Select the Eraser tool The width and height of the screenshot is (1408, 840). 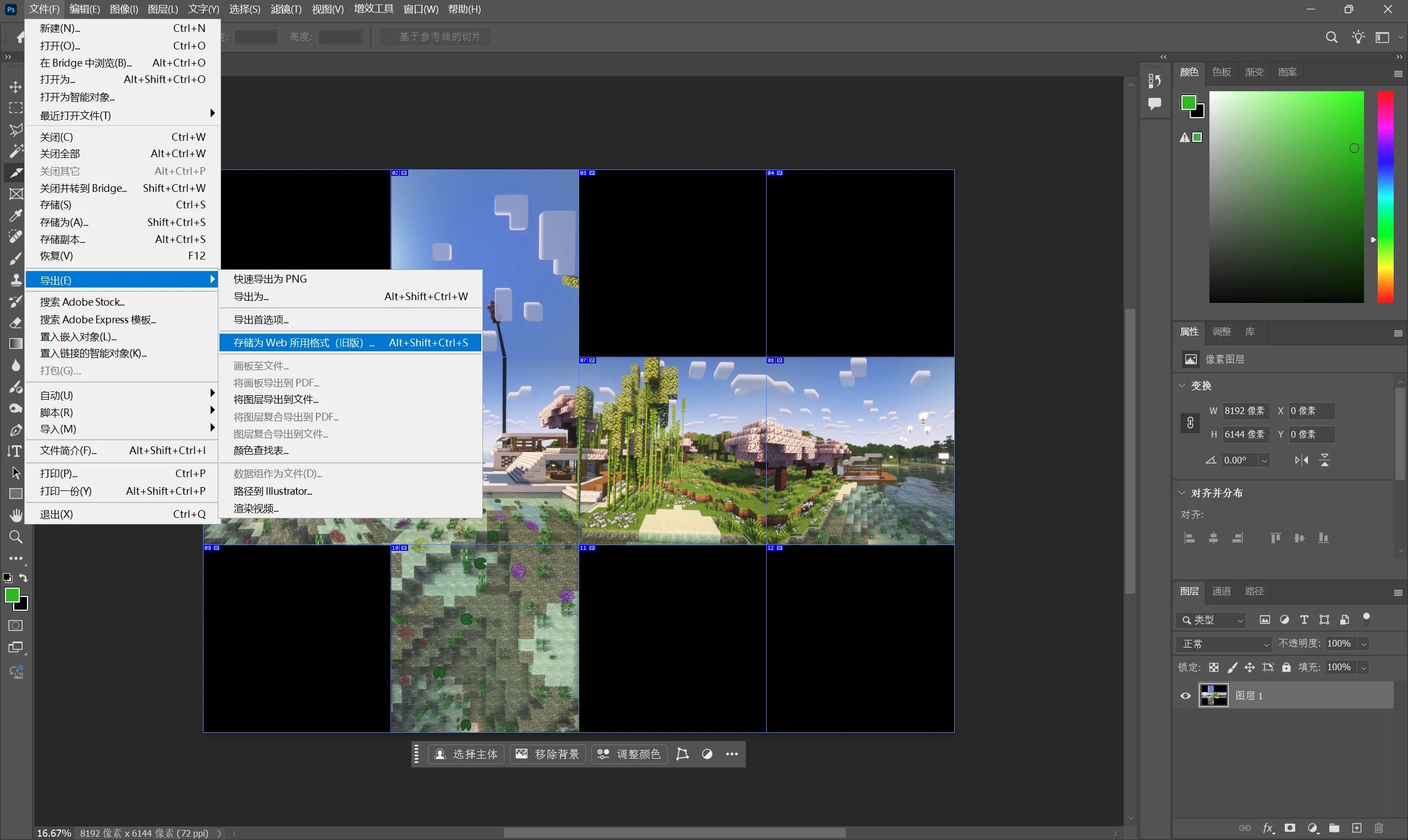16,323
